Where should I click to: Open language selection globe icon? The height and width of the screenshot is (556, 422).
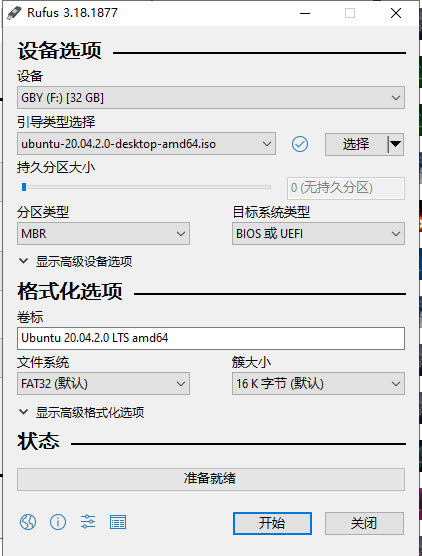tap(28, 522)
